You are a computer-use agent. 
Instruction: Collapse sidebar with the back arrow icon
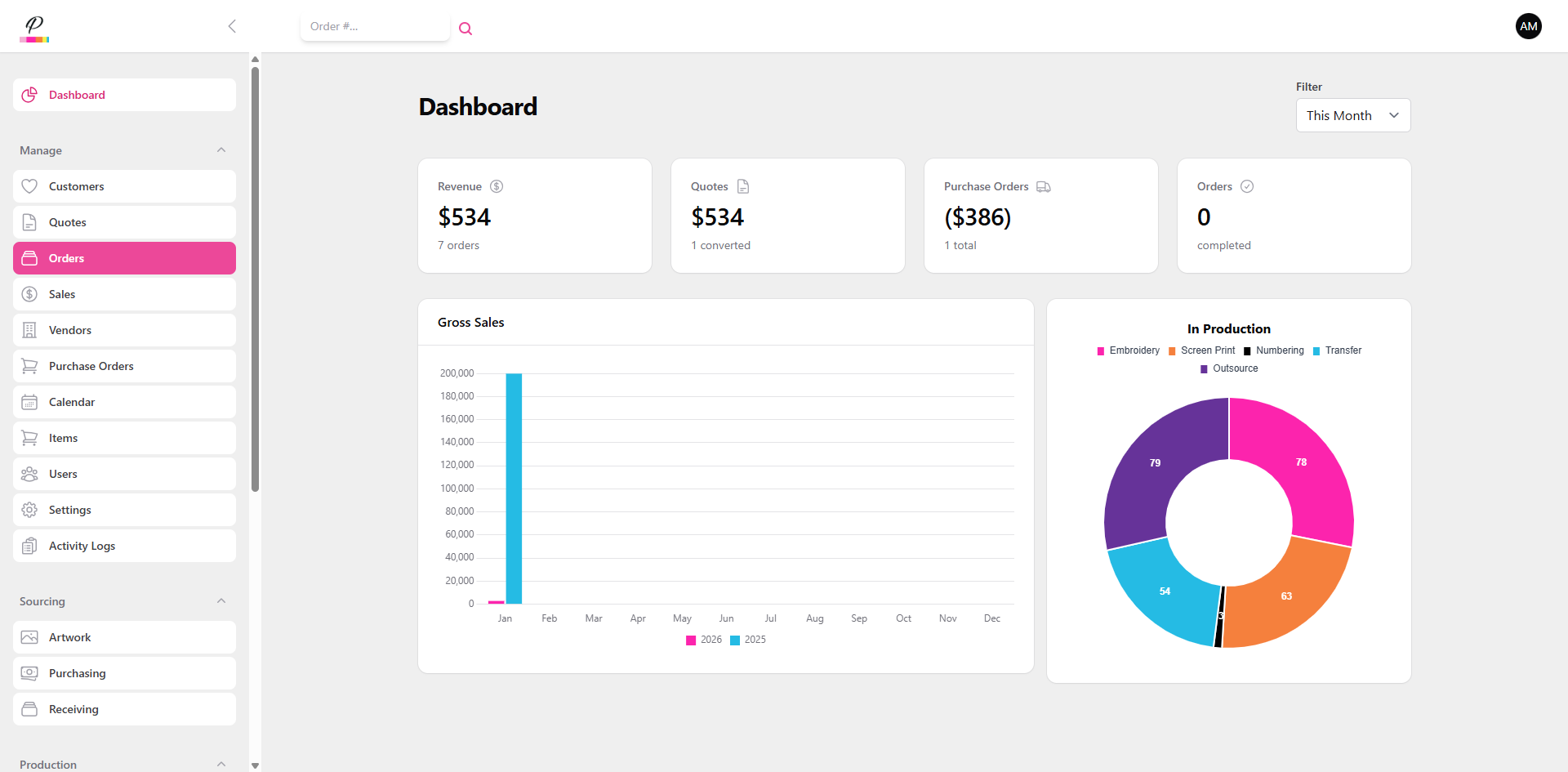[232, 26]
